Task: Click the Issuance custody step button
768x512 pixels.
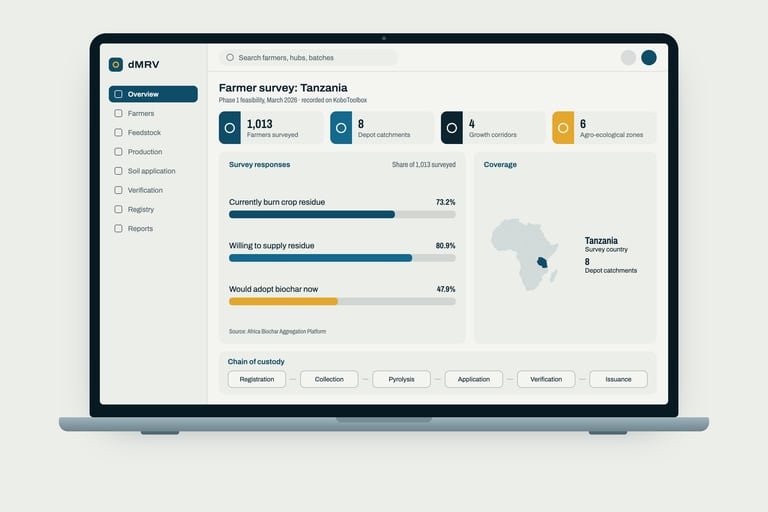Action: point(618,379)
